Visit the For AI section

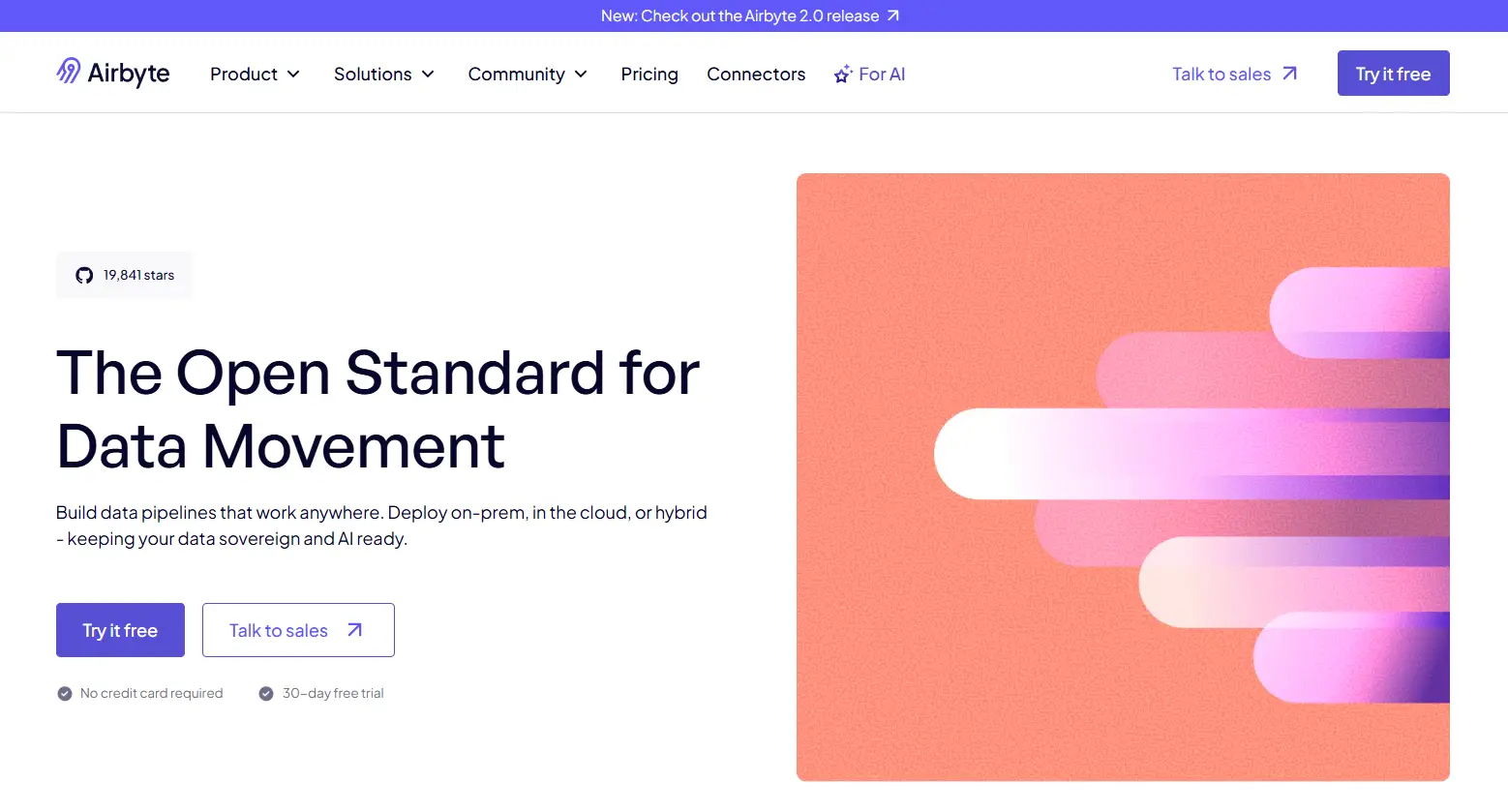click(x=869, y=75)
